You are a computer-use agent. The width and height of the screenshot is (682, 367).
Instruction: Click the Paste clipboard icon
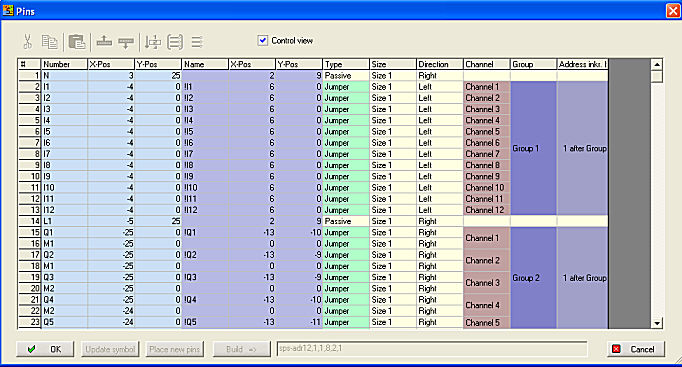(77, 42)
